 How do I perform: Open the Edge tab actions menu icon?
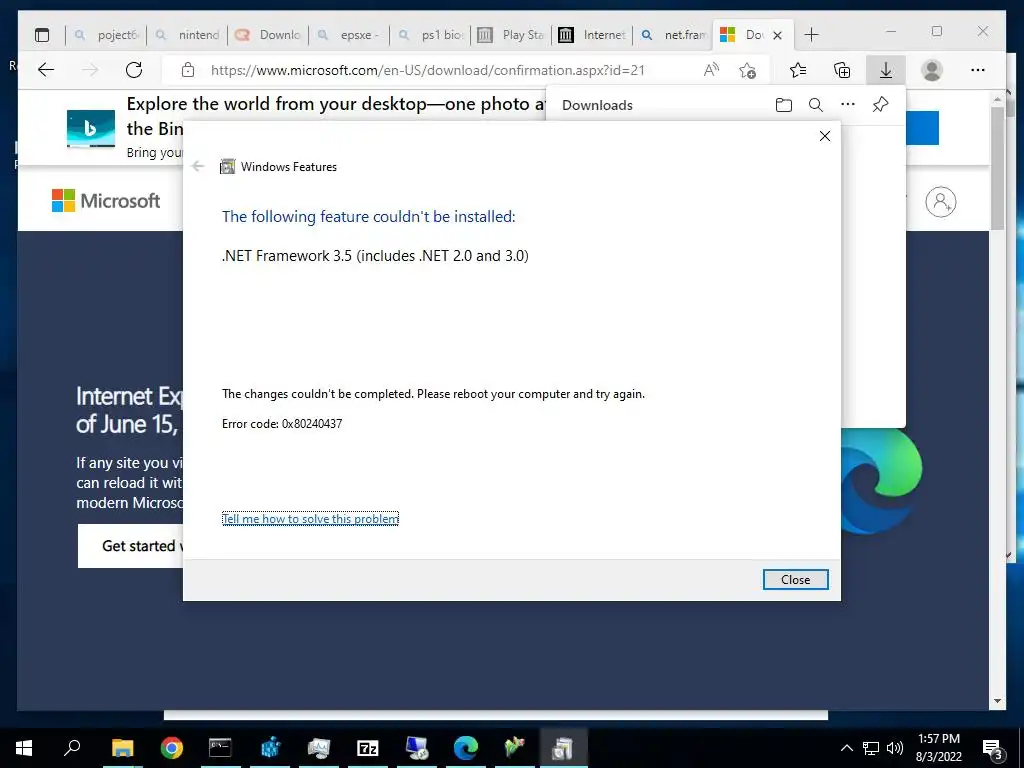pyautogui.click(x=42, y=35)
